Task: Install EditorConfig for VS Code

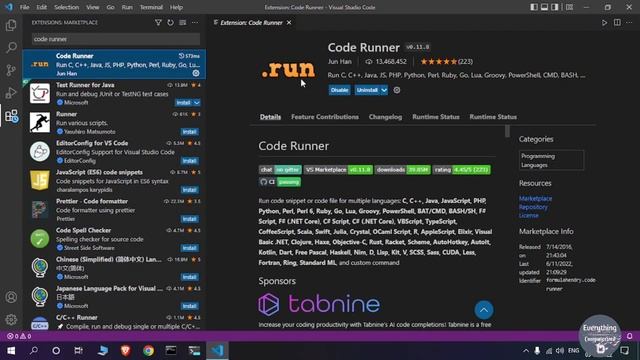Action: click(x=190, y=161)
